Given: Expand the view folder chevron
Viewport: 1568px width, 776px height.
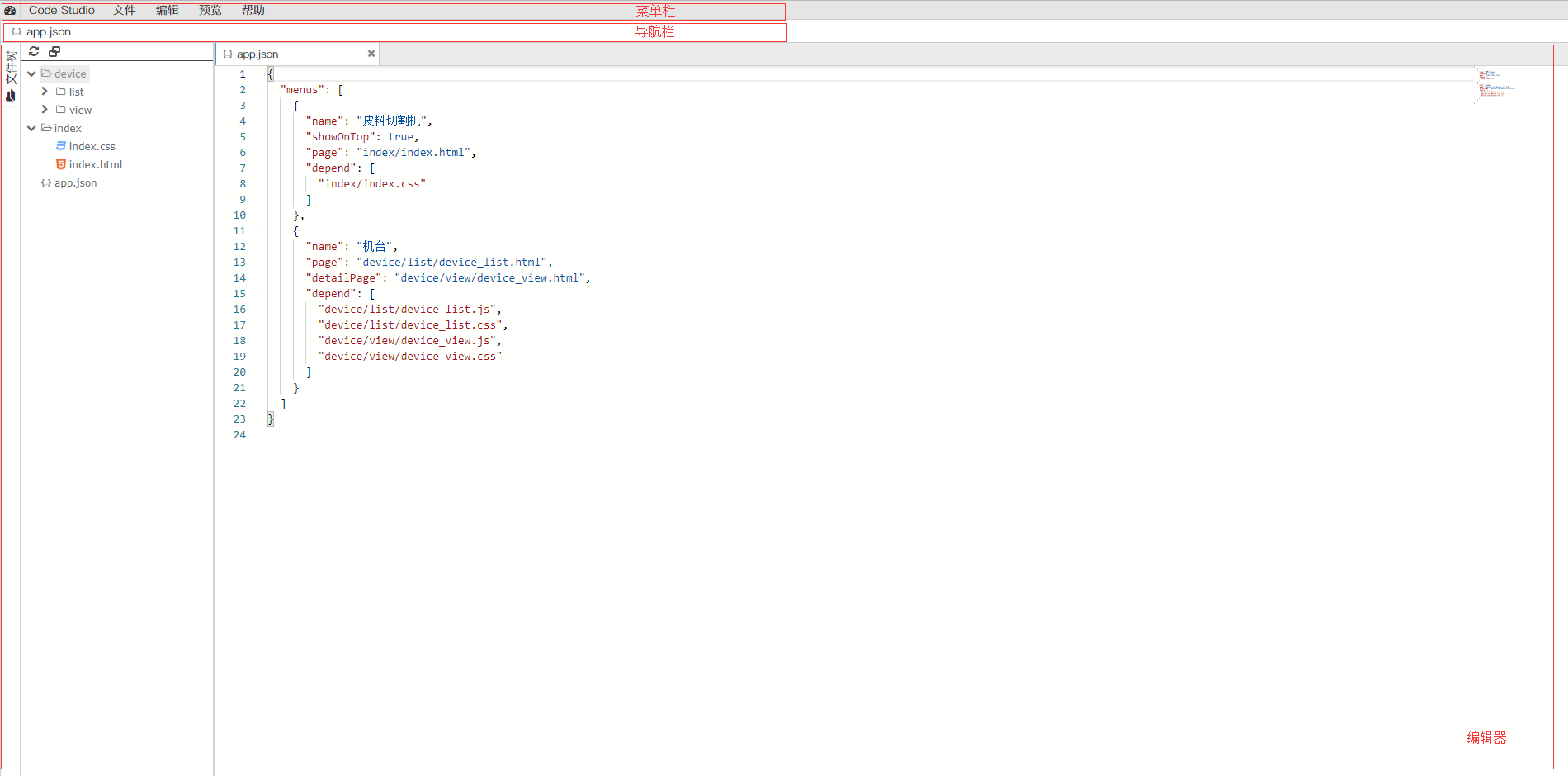Looking at the screenshot, I should click(x=45, y=110).
